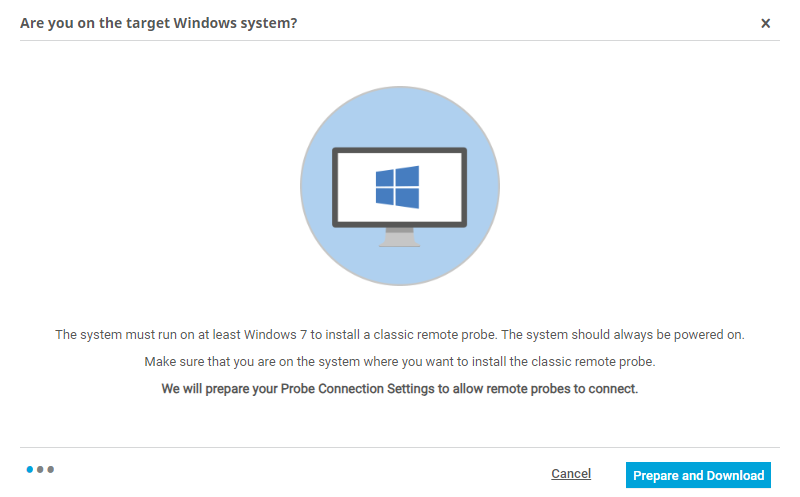Click the Cancel link
The image size is (800, 497).
pos(571,474)
